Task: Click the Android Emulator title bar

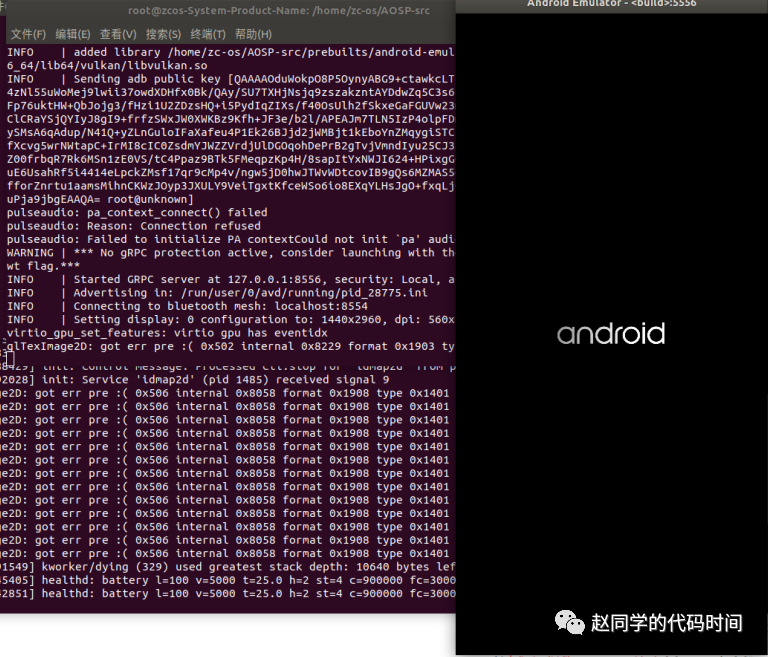Action: (x=611, y=4)
